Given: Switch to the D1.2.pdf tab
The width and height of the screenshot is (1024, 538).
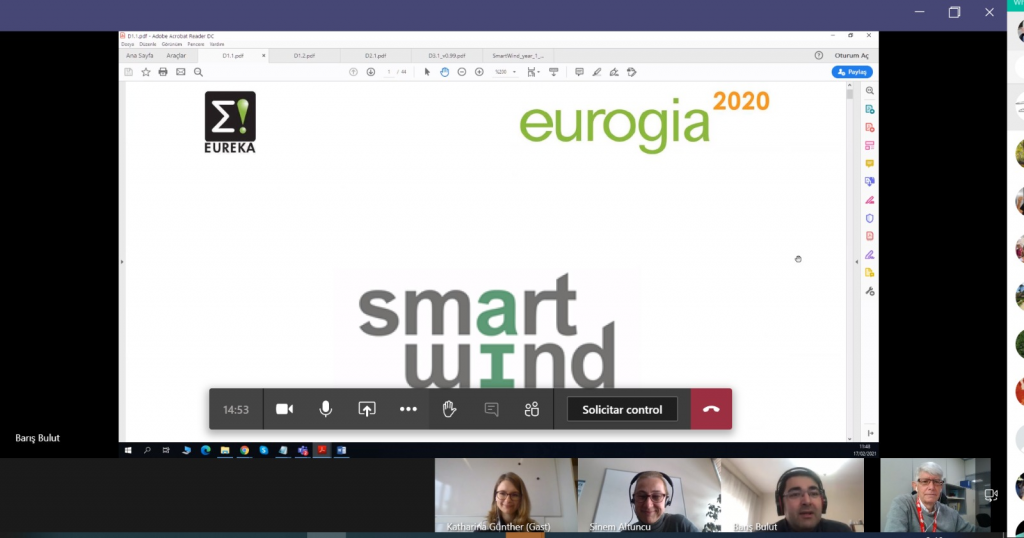Looking at the screenshot, I should click(x=305, y=56).
